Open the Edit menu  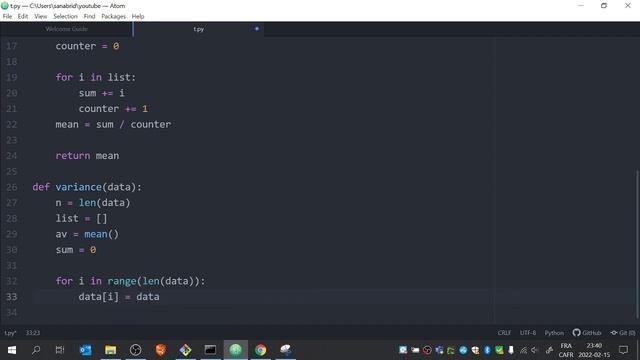pyautogui.click(x=23, y=16)
